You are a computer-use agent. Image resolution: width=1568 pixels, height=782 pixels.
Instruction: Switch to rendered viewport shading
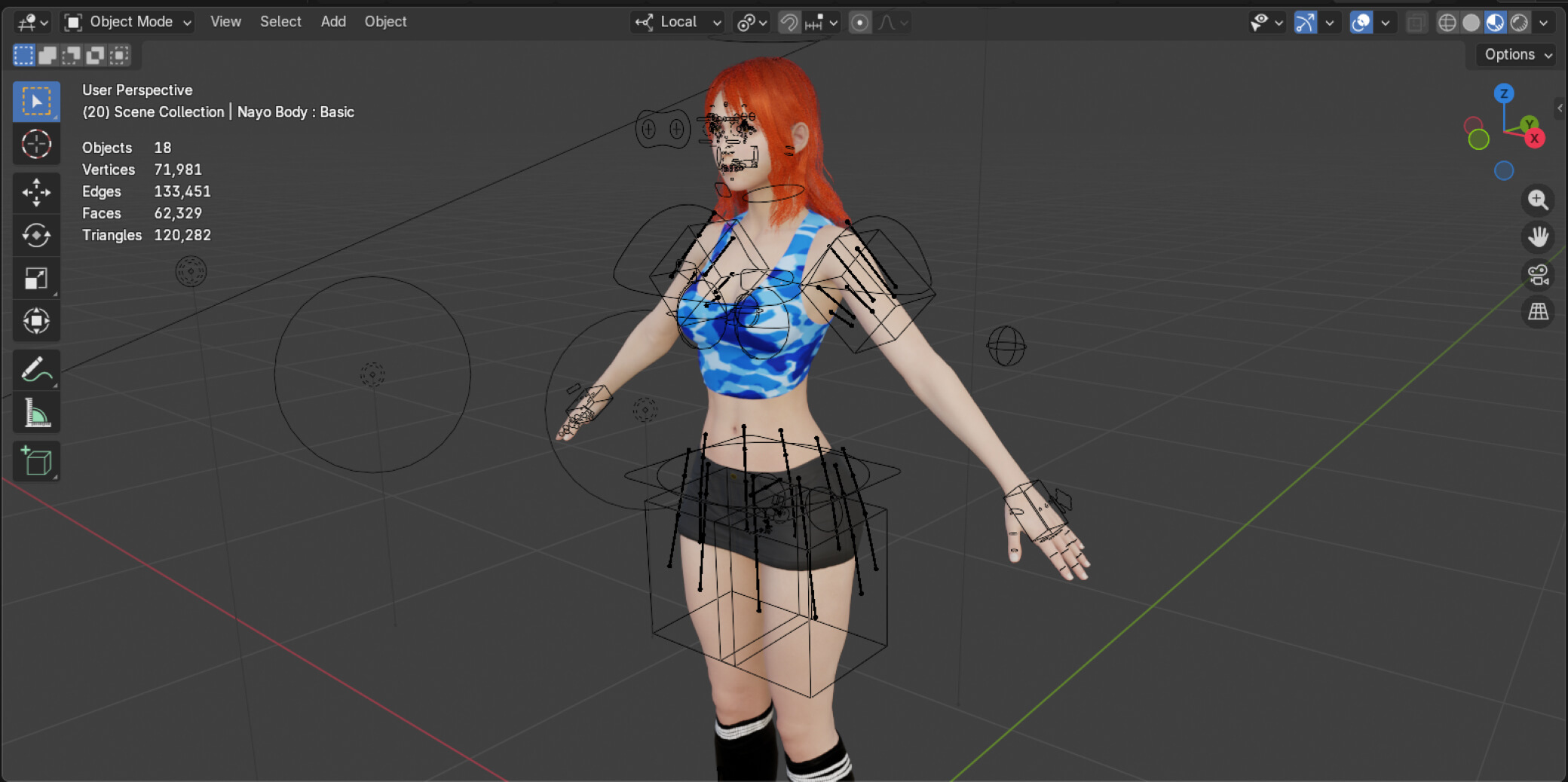pyautogui.click(x=1519, y=23)
